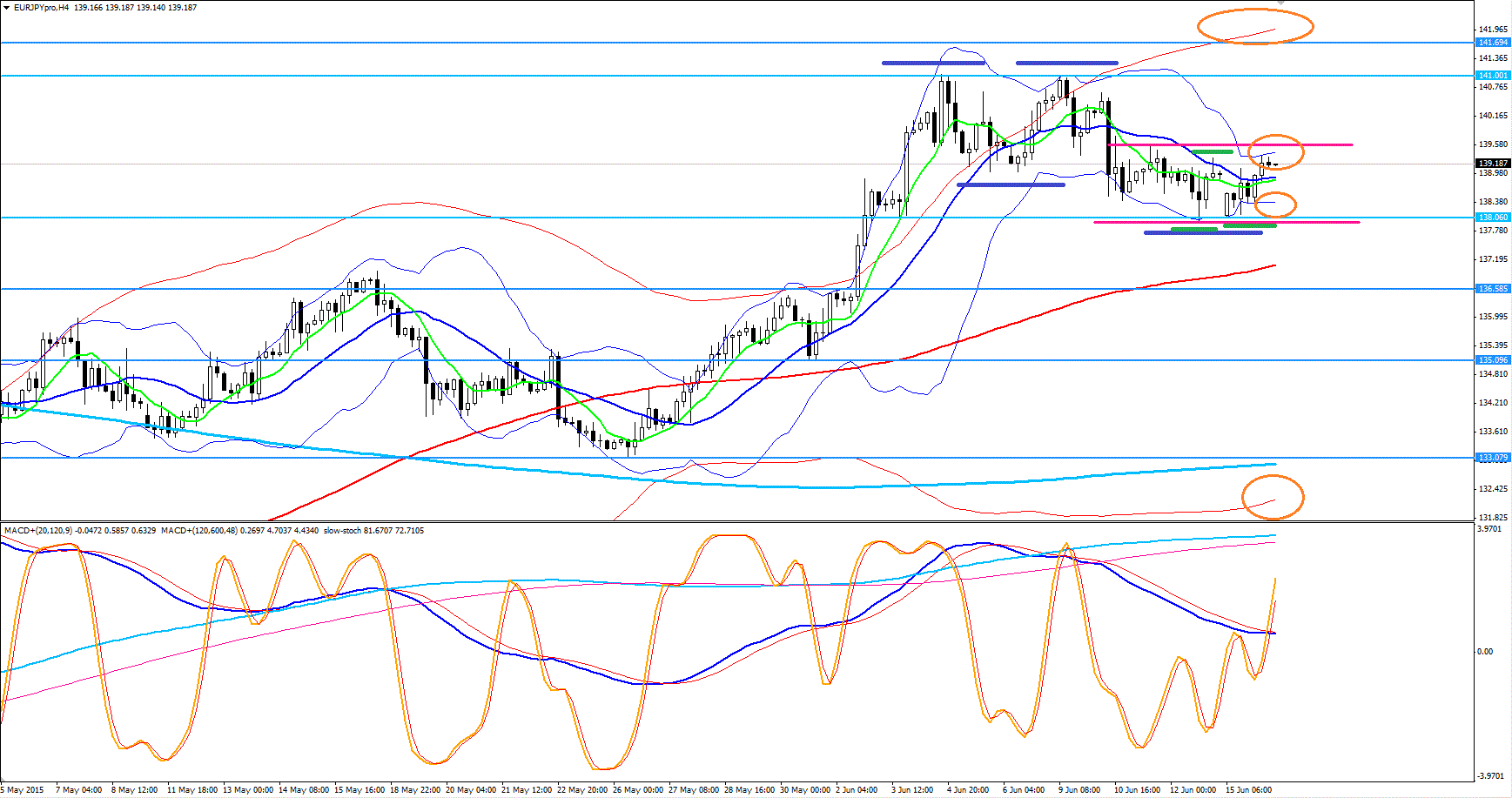
Task: Select the 141.001 price level label
Action: click(1493, 76)
